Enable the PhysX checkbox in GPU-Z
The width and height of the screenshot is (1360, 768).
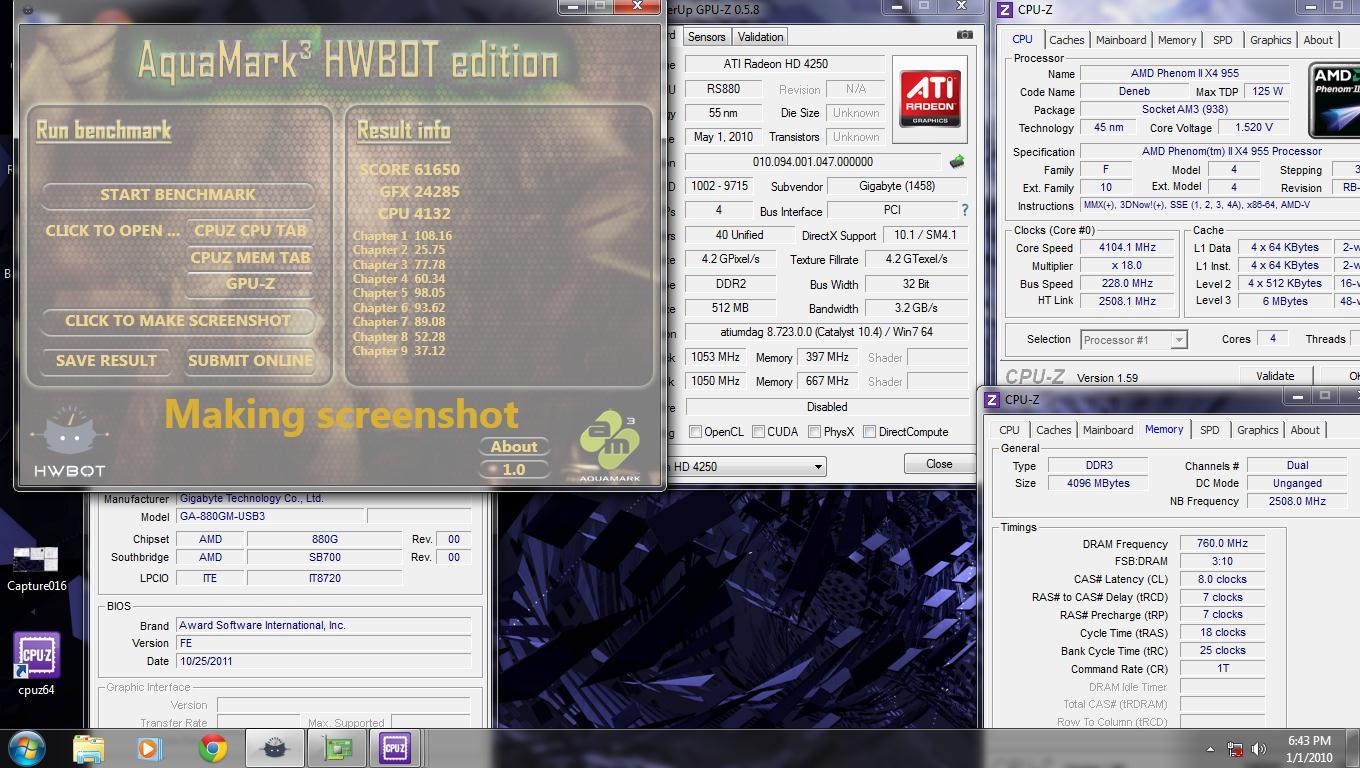click(x=814, y=432)
